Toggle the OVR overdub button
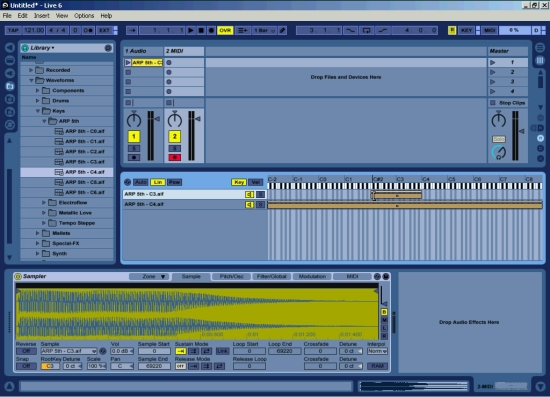 click(225, 31)
